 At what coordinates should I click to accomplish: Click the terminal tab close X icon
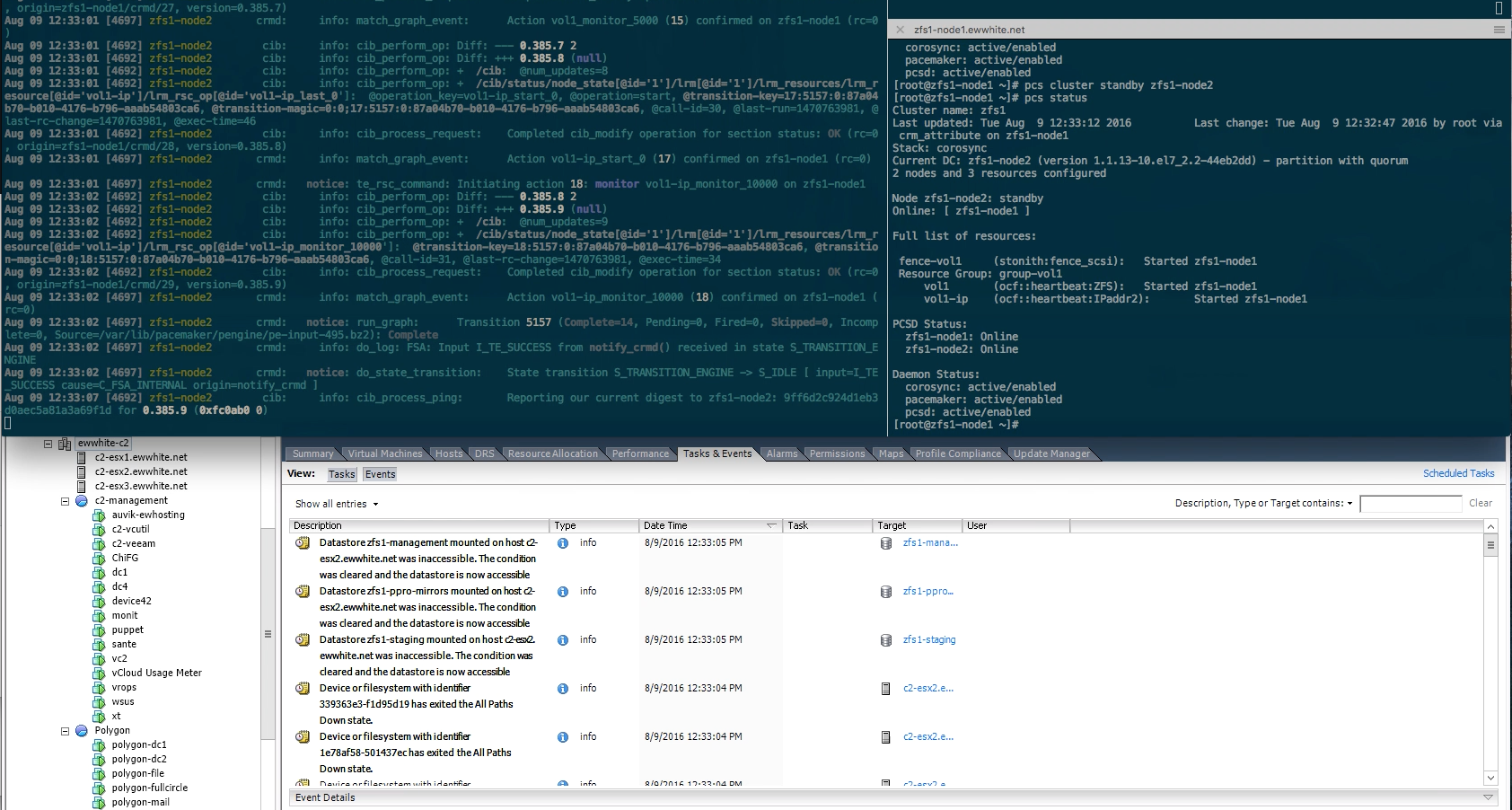[x=900, y=30]
